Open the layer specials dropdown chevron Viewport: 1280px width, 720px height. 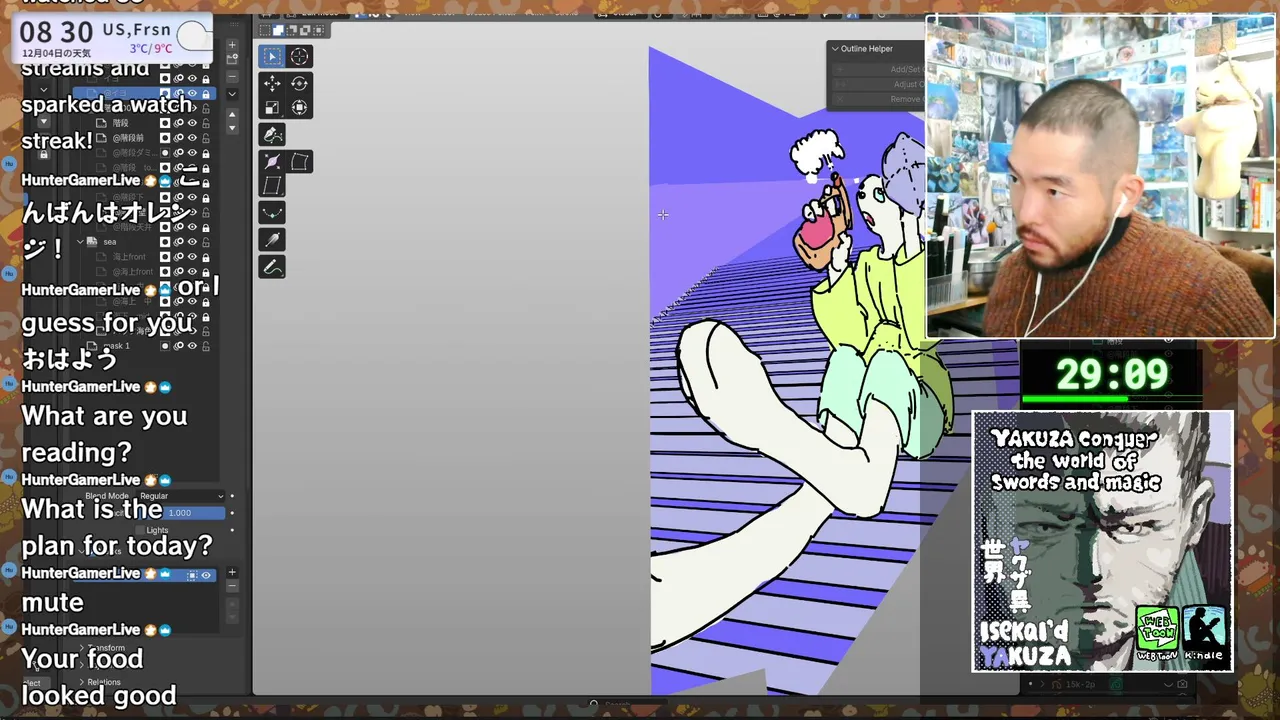[232, 94]
